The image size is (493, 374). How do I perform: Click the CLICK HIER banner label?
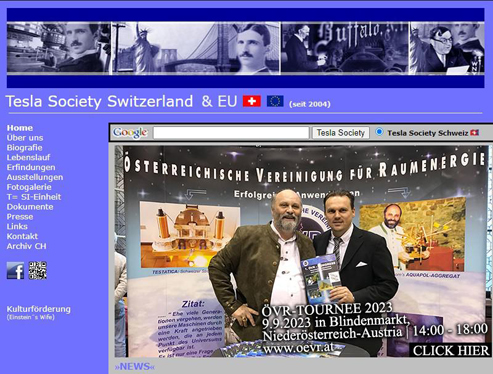[x=451, y=350]
